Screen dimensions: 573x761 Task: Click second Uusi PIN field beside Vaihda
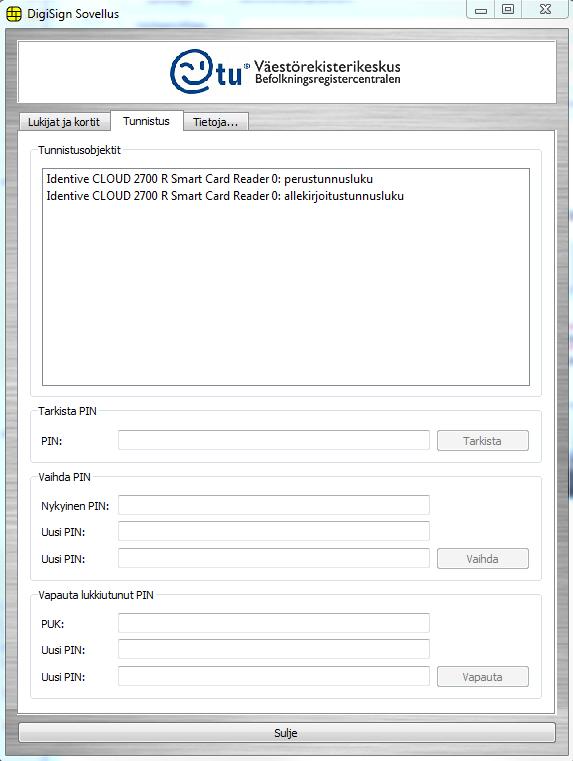274,559
